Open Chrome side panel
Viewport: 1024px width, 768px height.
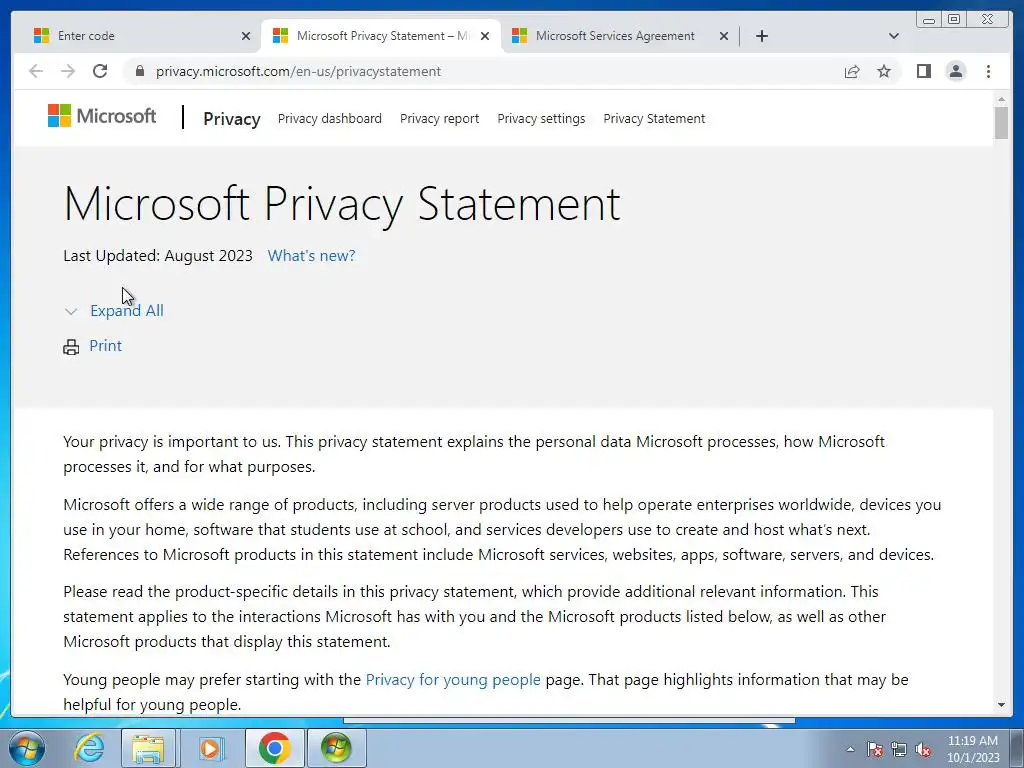pos(923,71)
